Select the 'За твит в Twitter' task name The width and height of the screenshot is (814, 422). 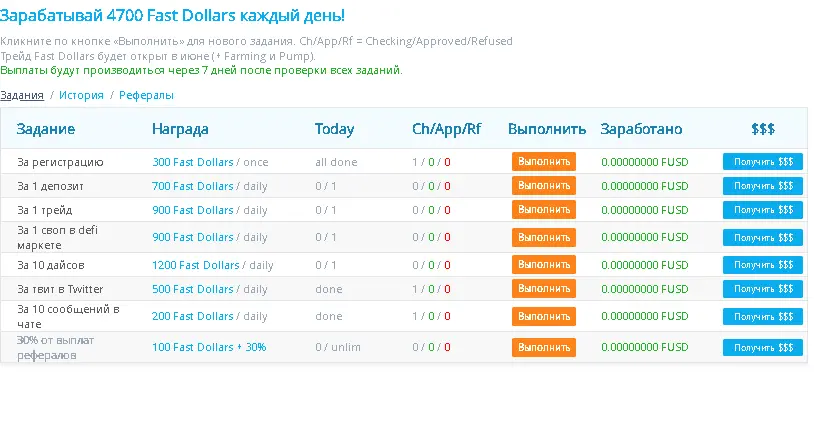60,289
